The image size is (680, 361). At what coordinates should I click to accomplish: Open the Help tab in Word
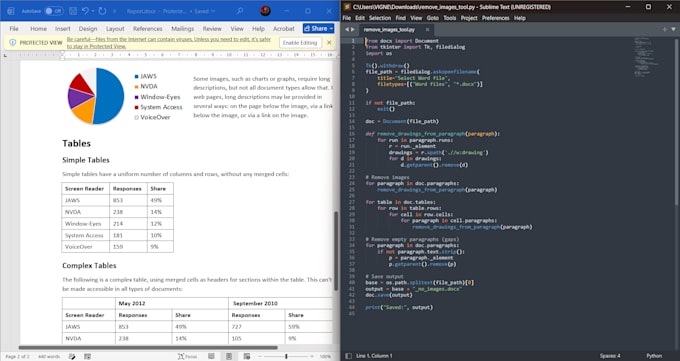point(258,29)
